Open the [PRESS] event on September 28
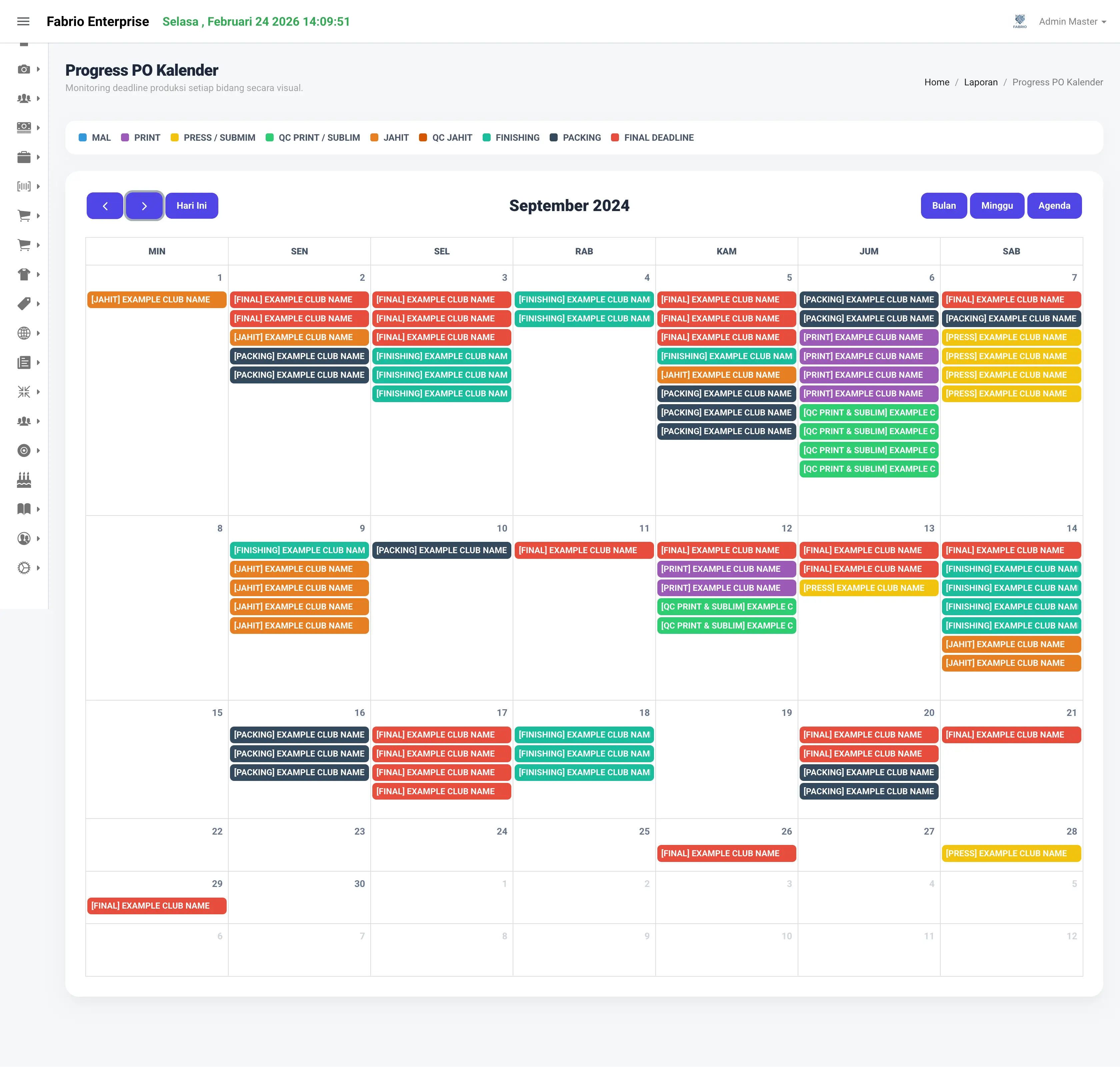 1011,854
